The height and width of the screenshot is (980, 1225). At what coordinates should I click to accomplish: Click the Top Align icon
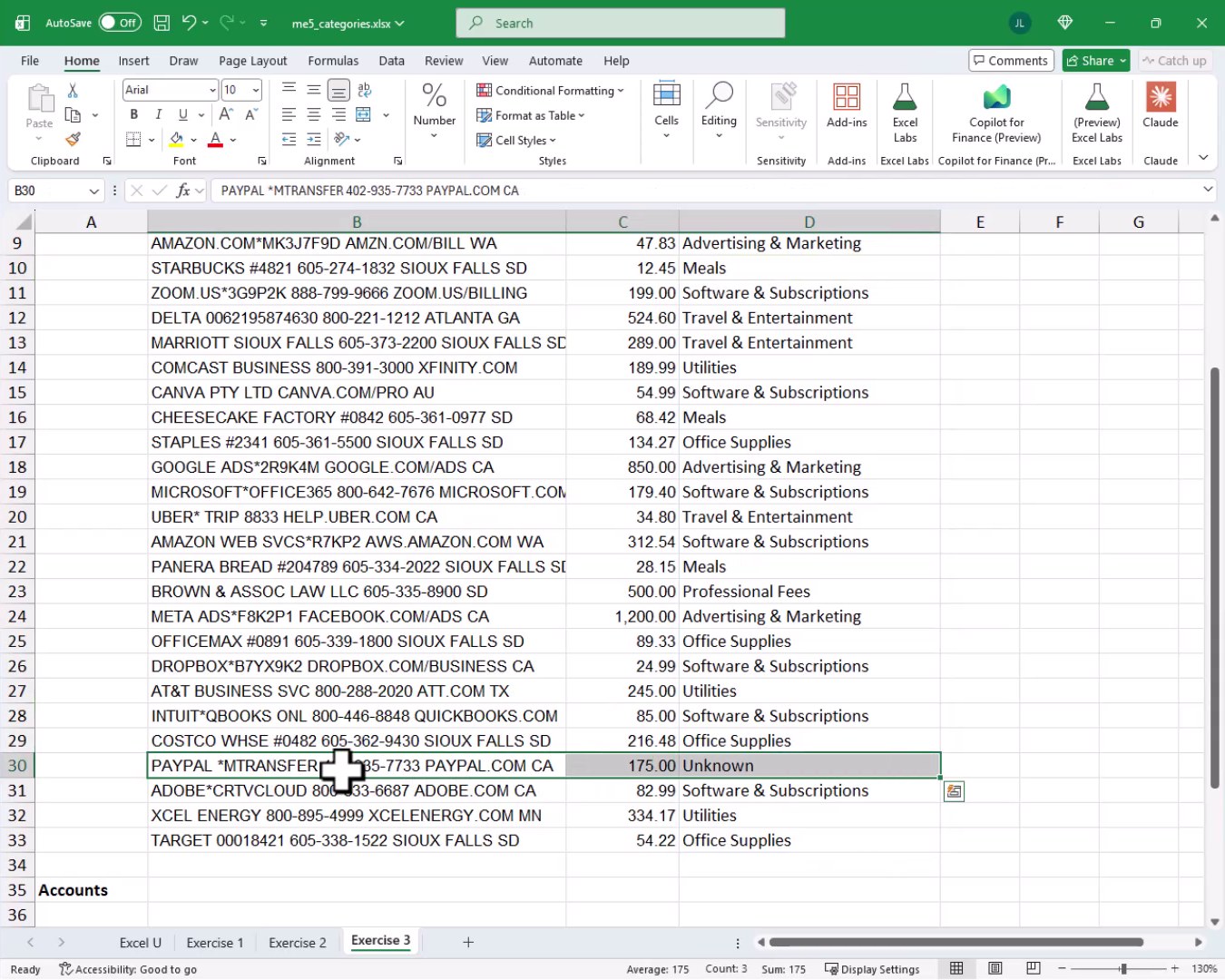pos(289,90)
